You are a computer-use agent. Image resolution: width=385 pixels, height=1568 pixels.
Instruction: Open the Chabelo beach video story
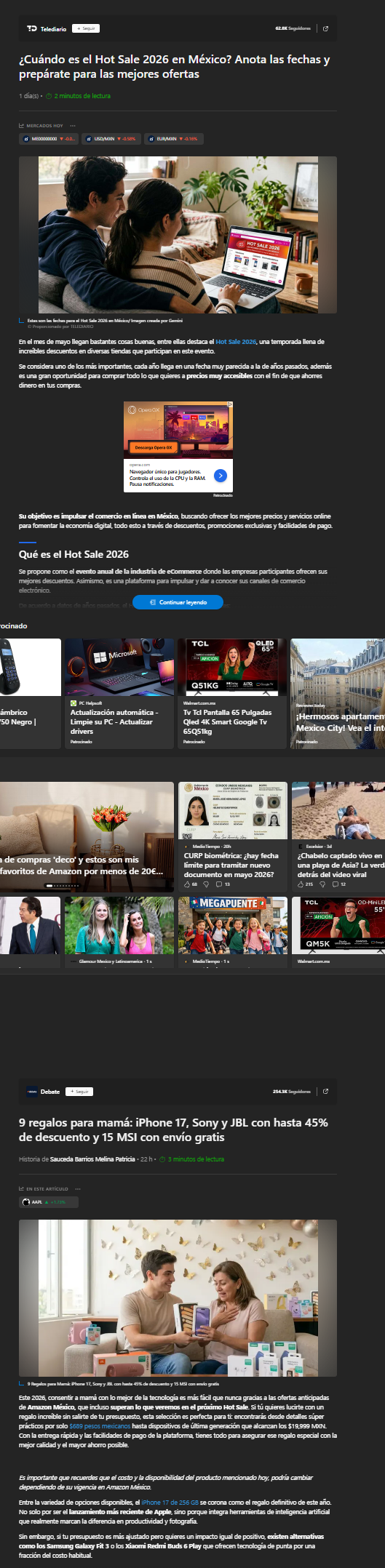tap(338, 836)
